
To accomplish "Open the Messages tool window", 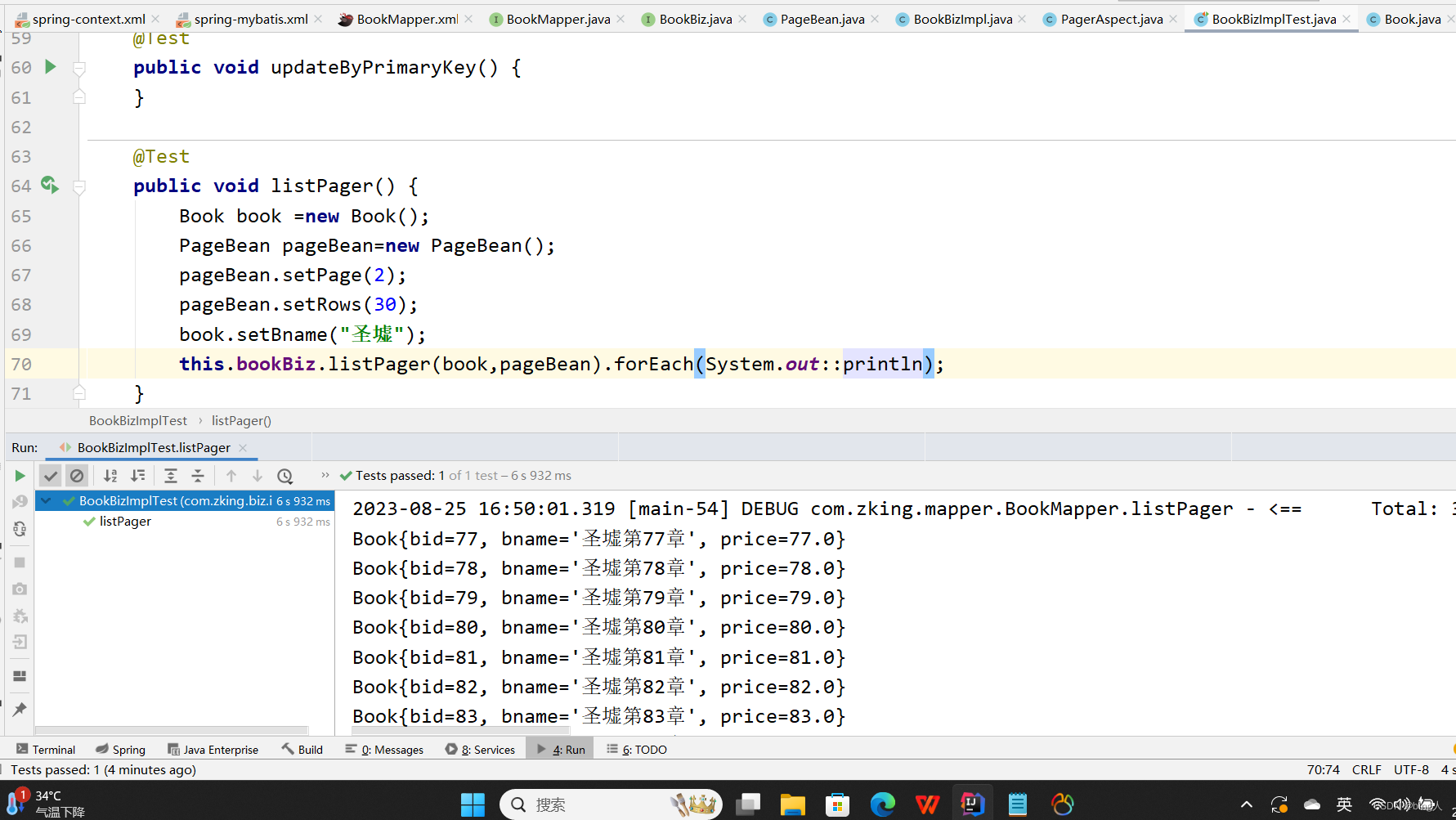I will pyautogui.click(x=384, y=749).
